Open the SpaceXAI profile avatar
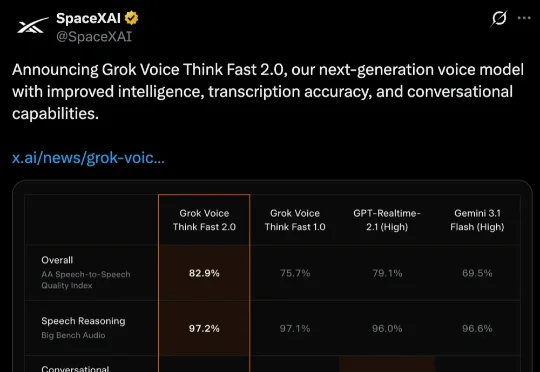The image size is (540, 372). (33, 26)
